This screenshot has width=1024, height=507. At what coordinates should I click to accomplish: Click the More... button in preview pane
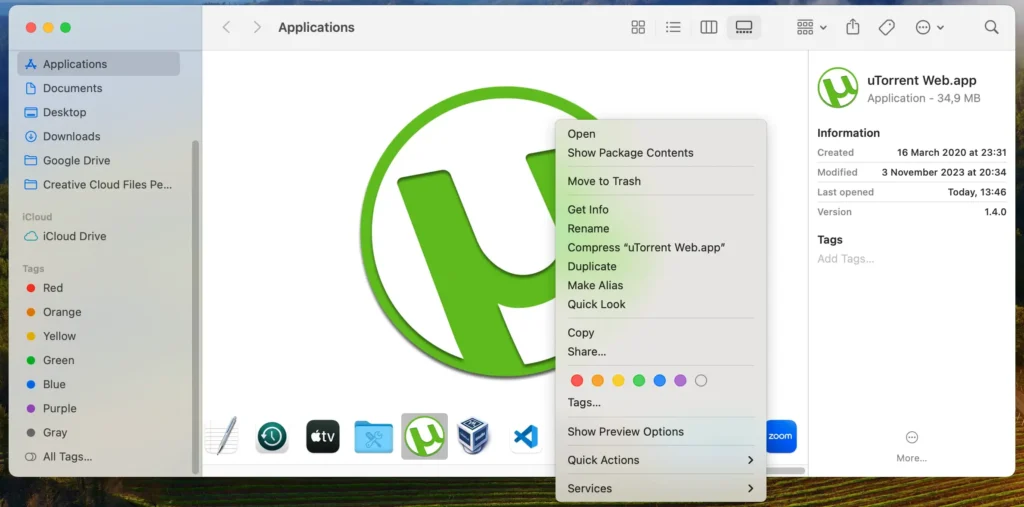pyautogui.click(x=912, y=446)
